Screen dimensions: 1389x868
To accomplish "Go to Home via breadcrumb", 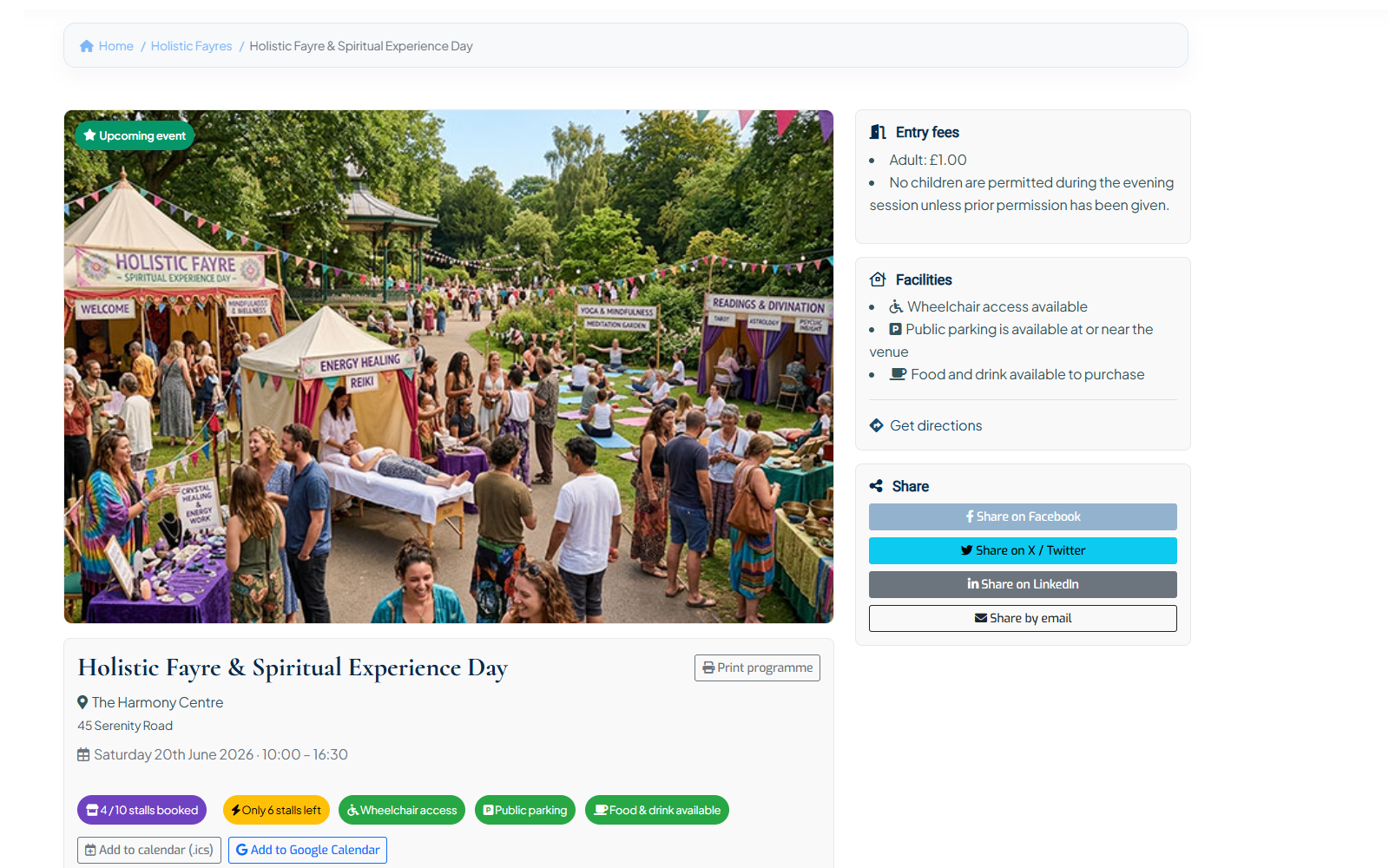I will click(115, 46).
